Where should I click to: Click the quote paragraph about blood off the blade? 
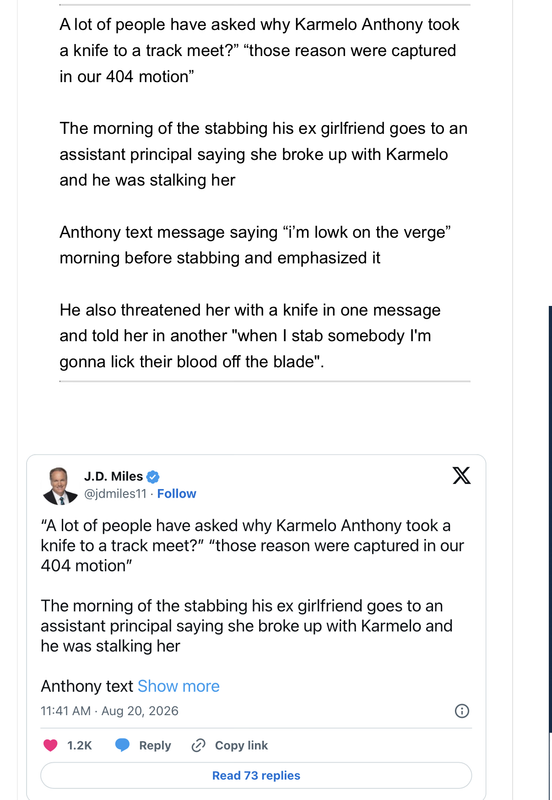point(250,336)
